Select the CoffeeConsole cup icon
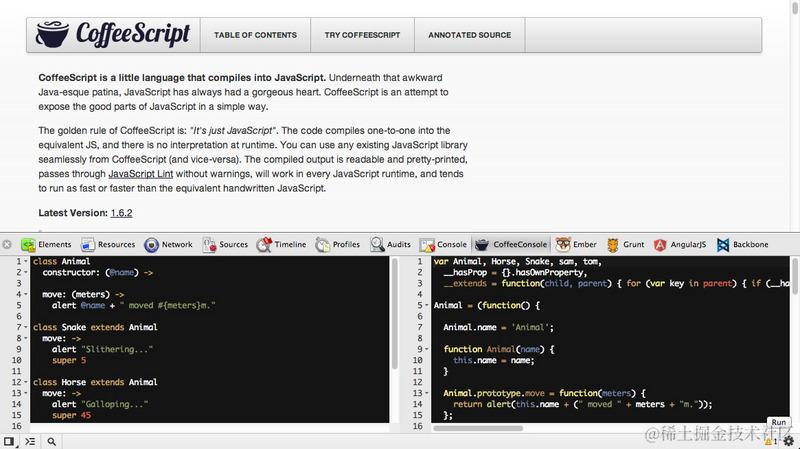The image size is (800, 449). tap(482, 245)
